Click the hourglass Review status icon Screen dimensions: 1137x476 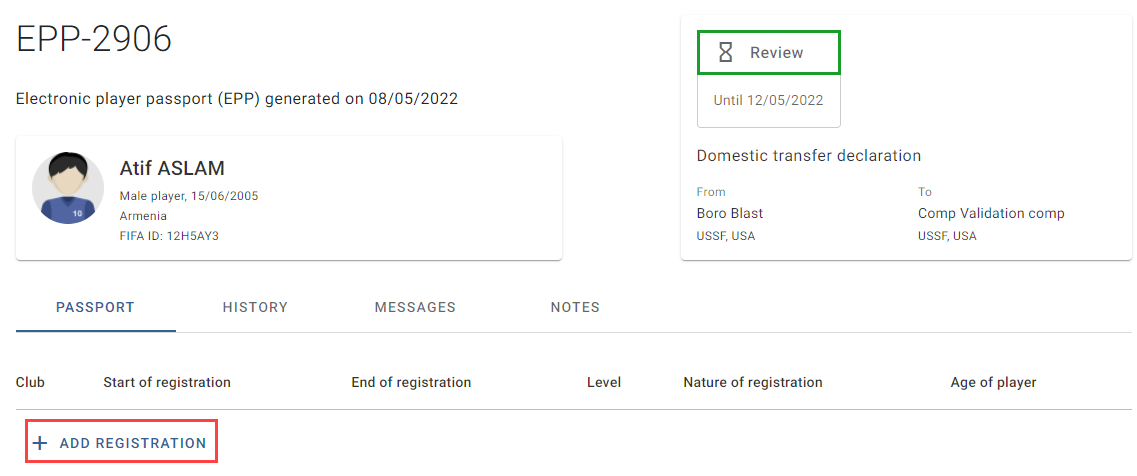pyautogui.click(x=725, y=52)
